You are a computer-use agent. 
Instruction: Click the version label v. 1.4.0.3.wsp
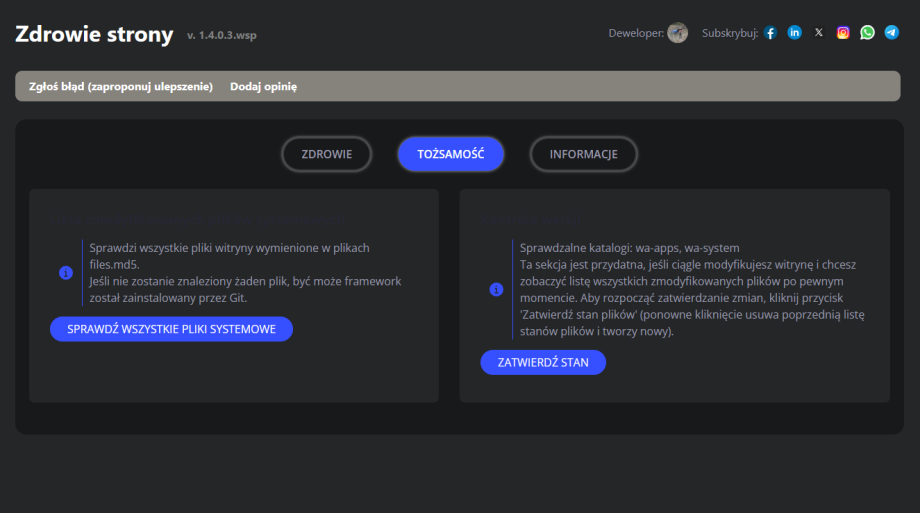point(228,36)
